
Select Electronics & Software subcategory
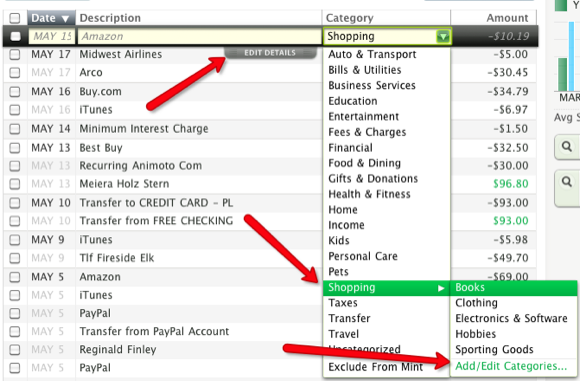(511, 318)
